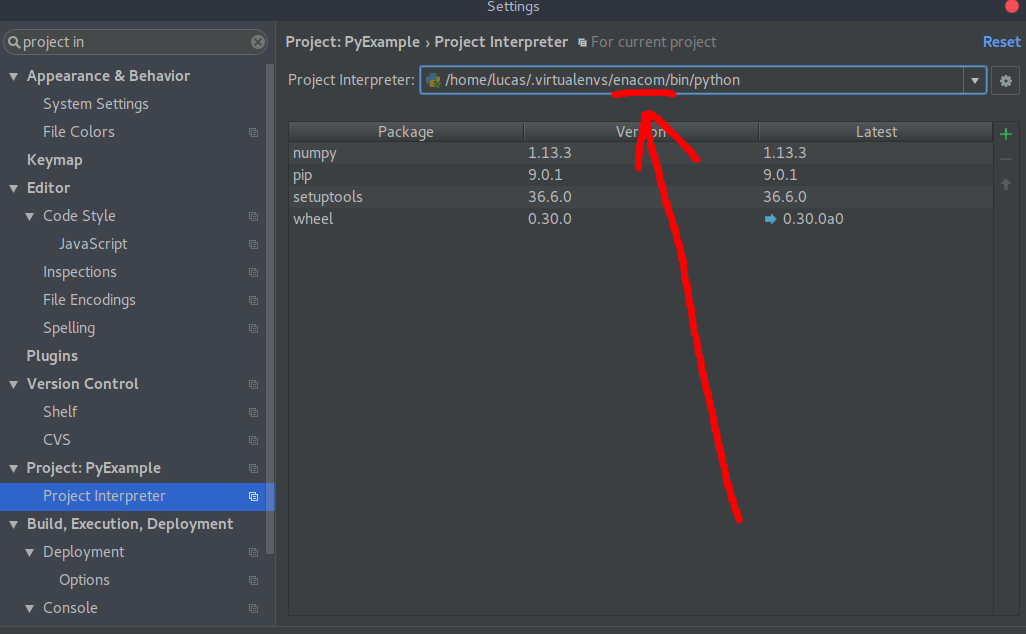Select the wheel package row
Viewport: 1026px width, 634px height.
tap(641, 219)
